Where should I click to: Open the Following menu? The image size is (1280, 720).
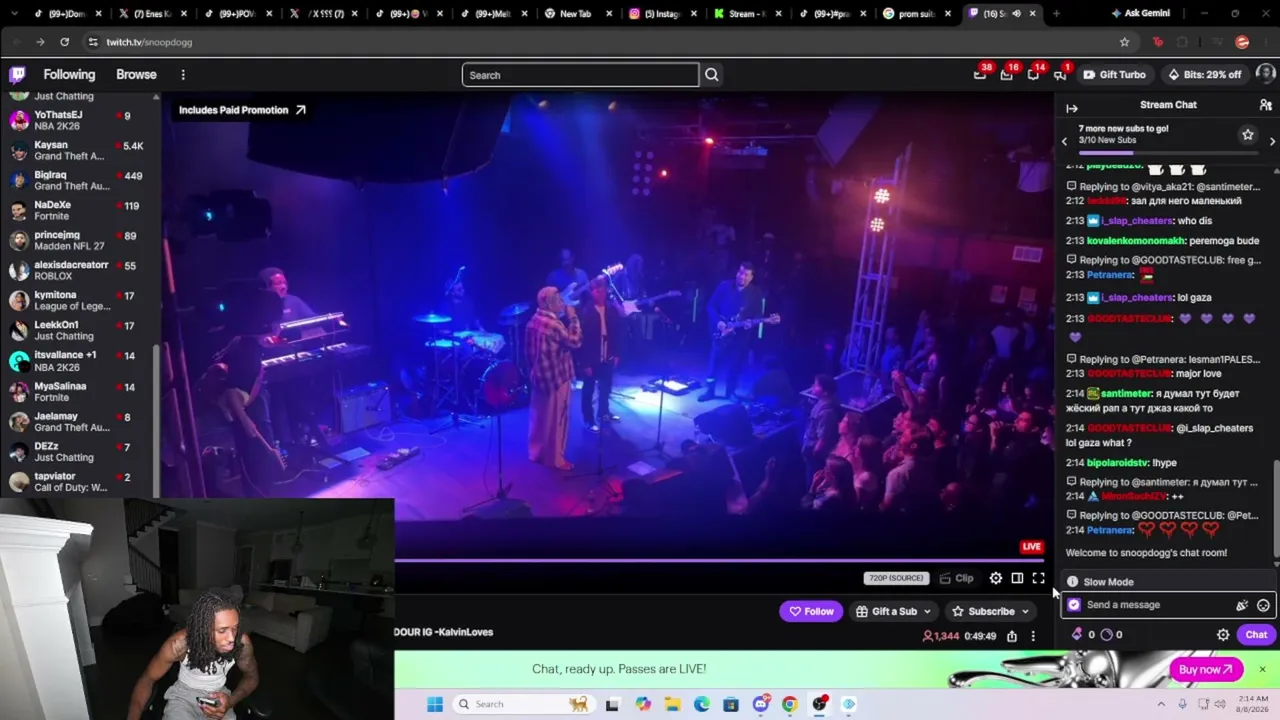69,75
